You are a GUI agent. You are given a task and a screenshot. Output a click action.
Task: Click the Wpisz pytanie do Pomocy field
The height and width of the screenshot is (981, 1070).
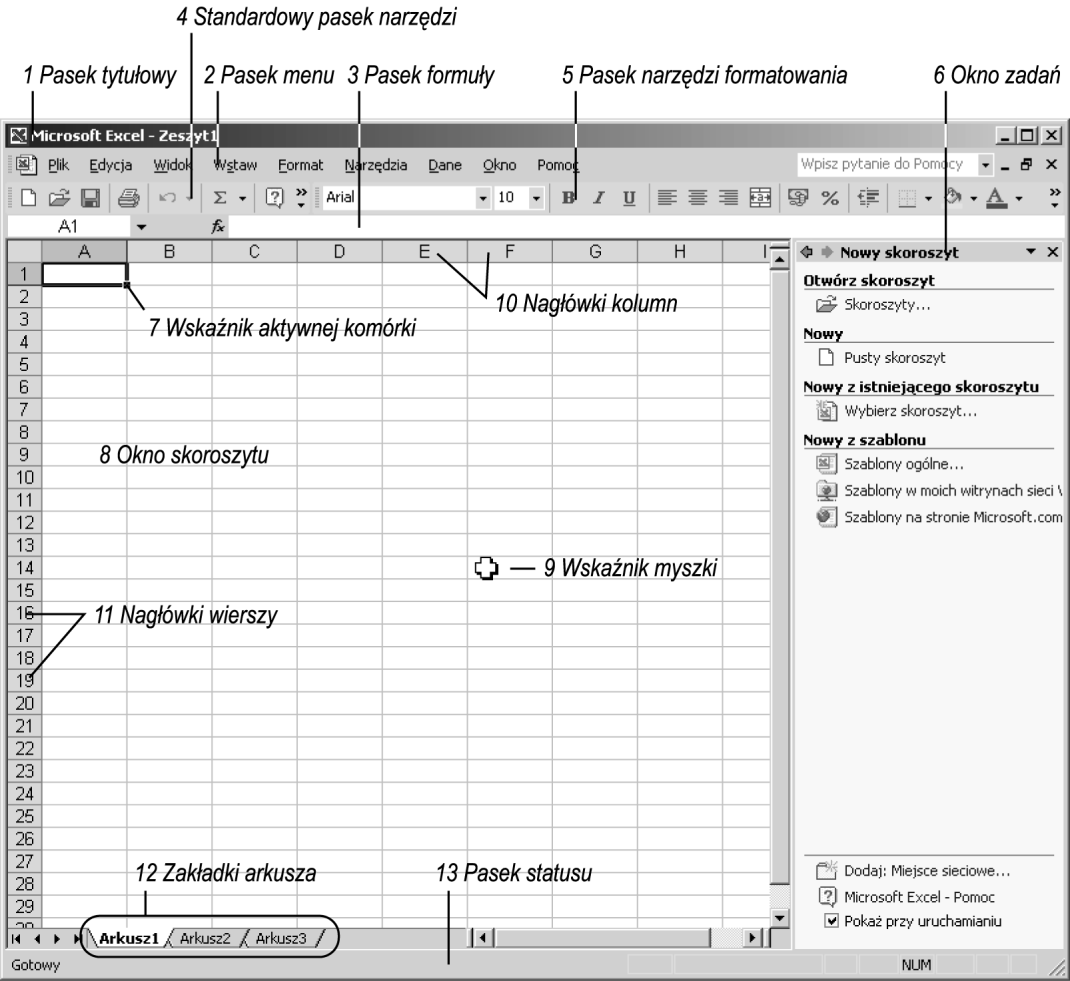coord(886,164)
